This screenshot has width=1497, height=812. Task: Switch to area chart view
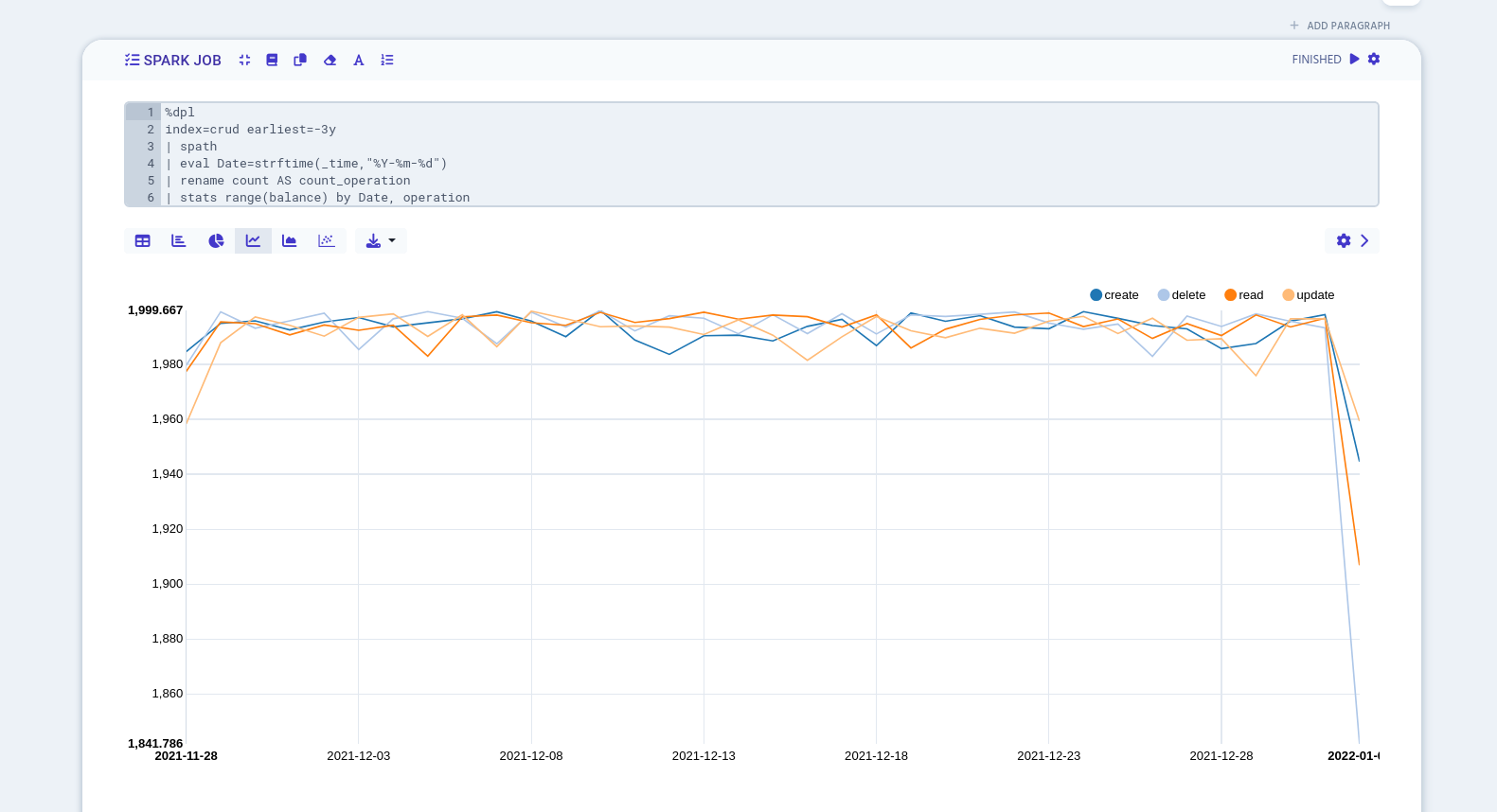[x=290, y=240]
